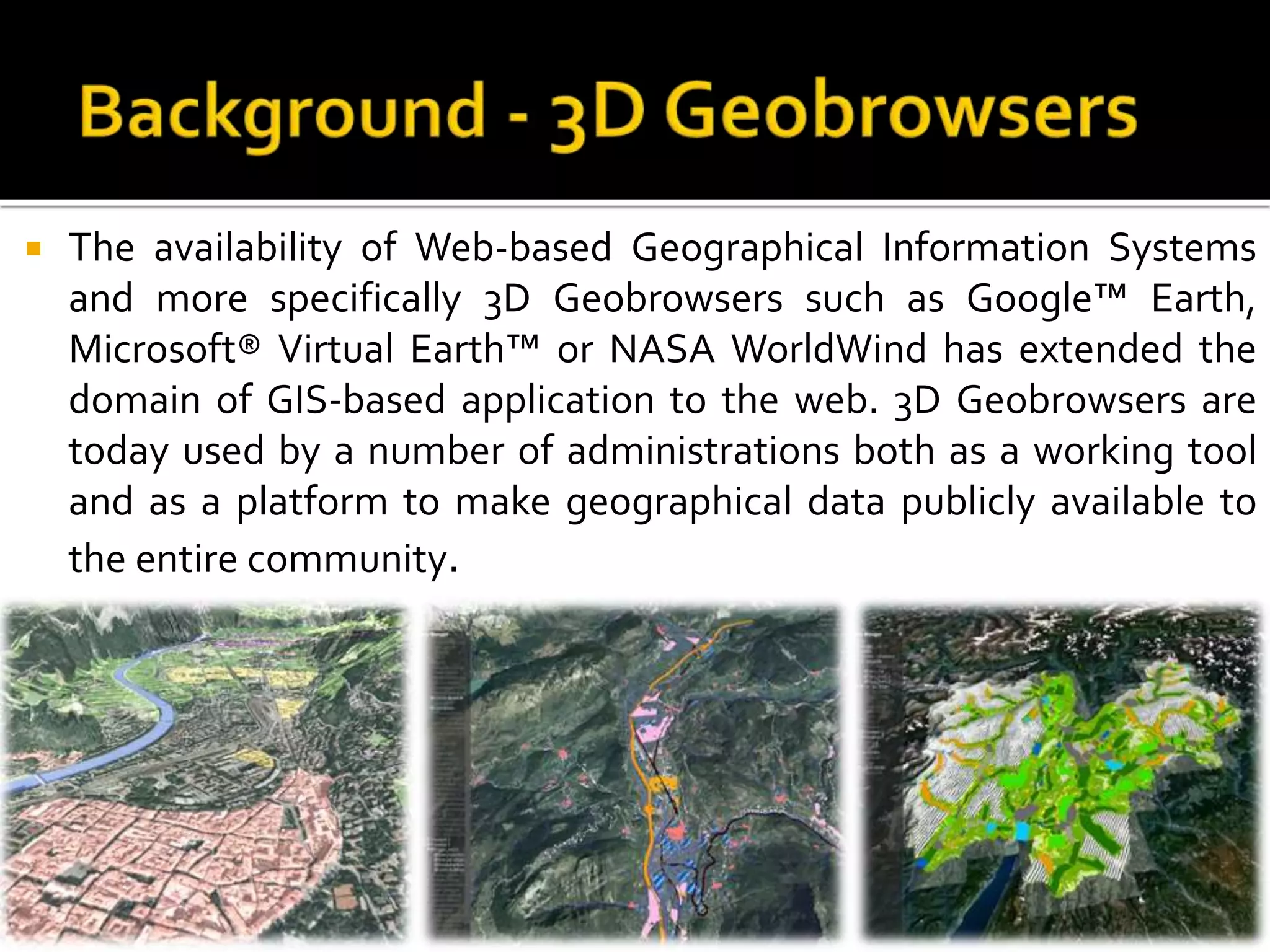Open the middle image of the valley with orange route

coord(633,775)
